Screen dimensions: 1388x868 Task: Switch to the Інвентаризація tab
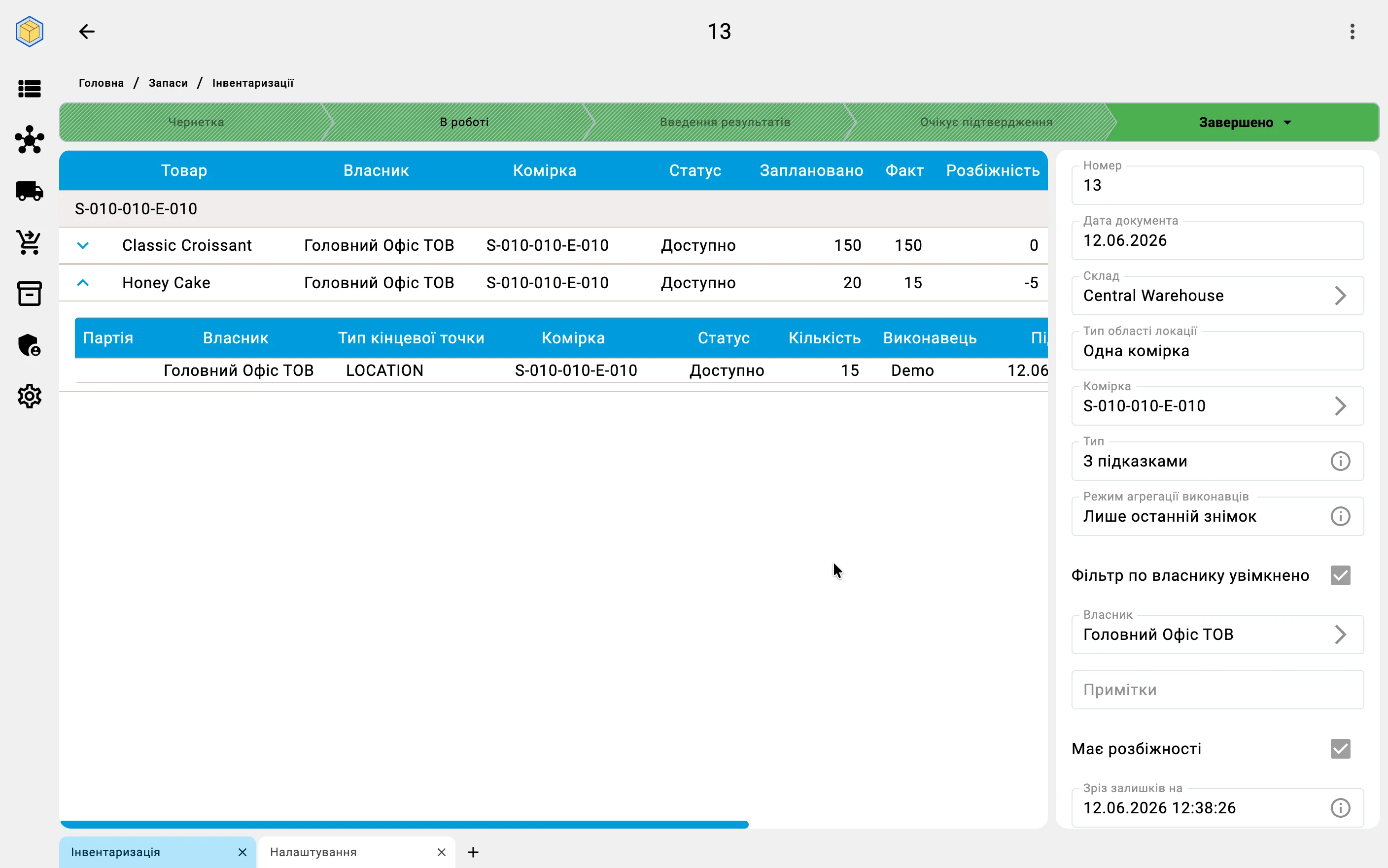pyautogui.click(x=157, y=852)
